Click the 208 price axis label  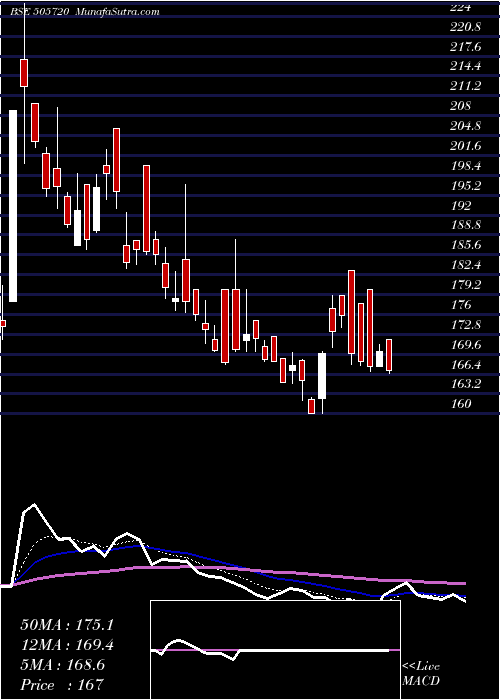461,105
